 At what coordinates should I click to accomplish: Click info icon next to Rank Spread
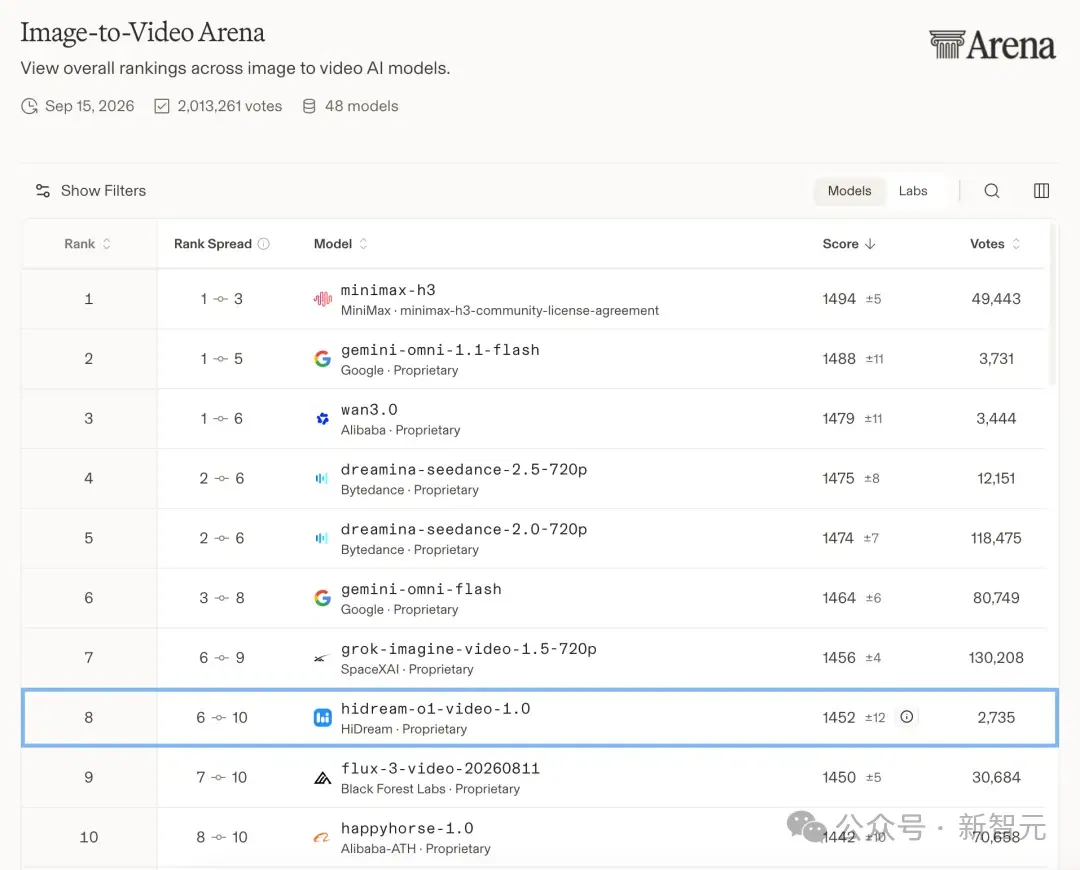[x=264, y=244]
